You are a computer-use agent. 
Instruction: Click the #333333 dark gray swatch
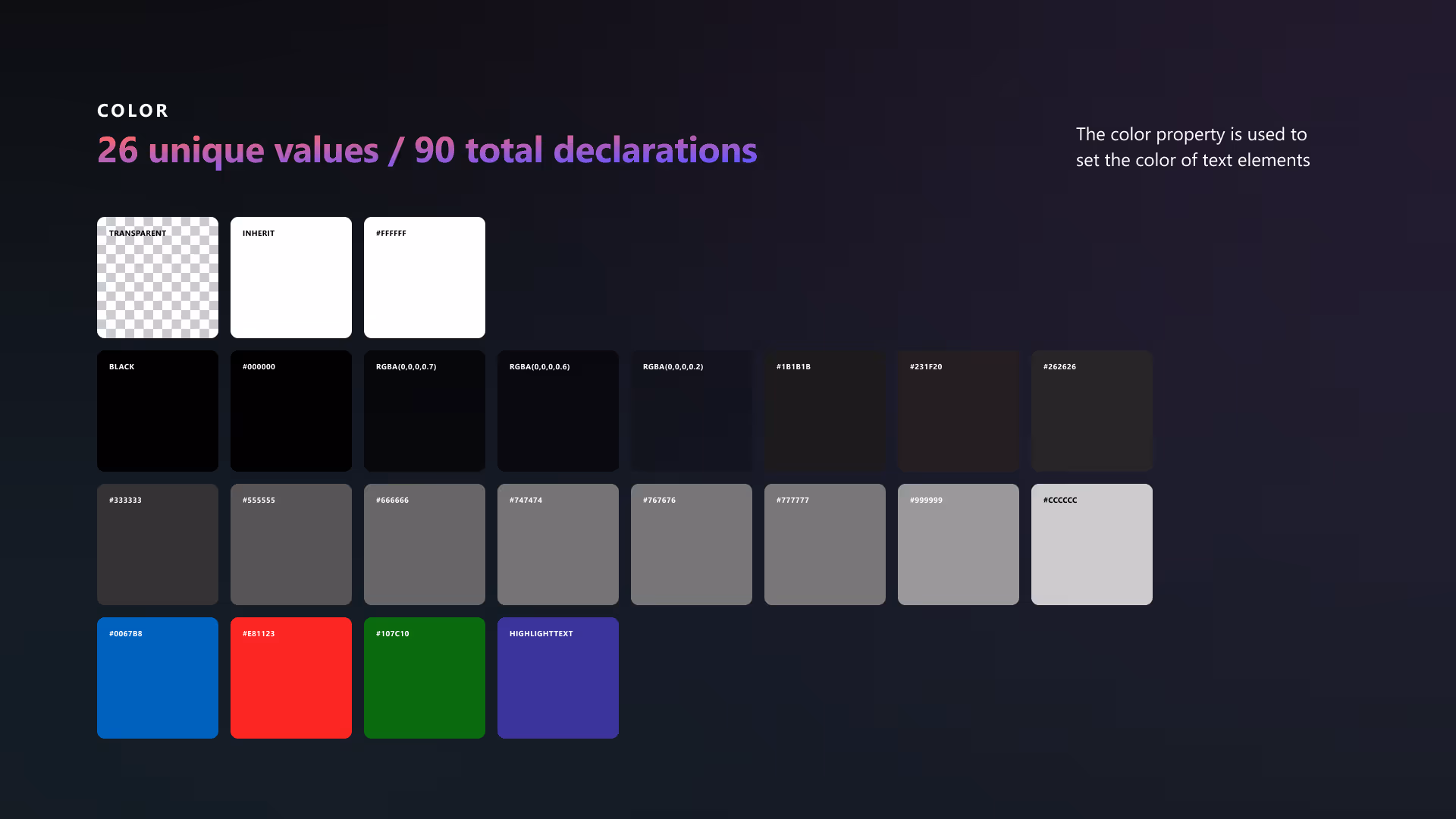(157, 544)
